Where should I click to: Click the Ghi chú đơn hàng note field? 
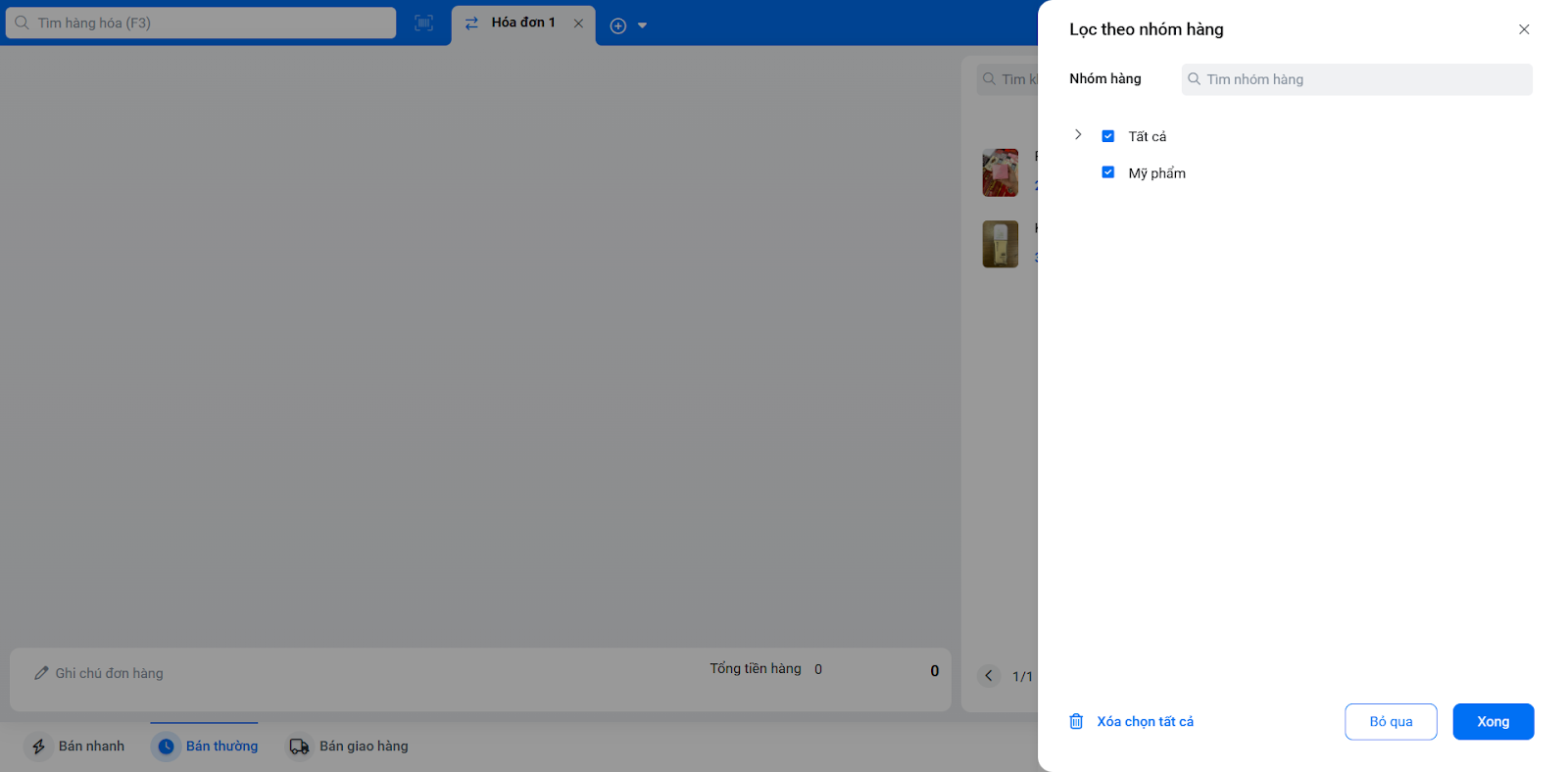(x=109, y=673)
